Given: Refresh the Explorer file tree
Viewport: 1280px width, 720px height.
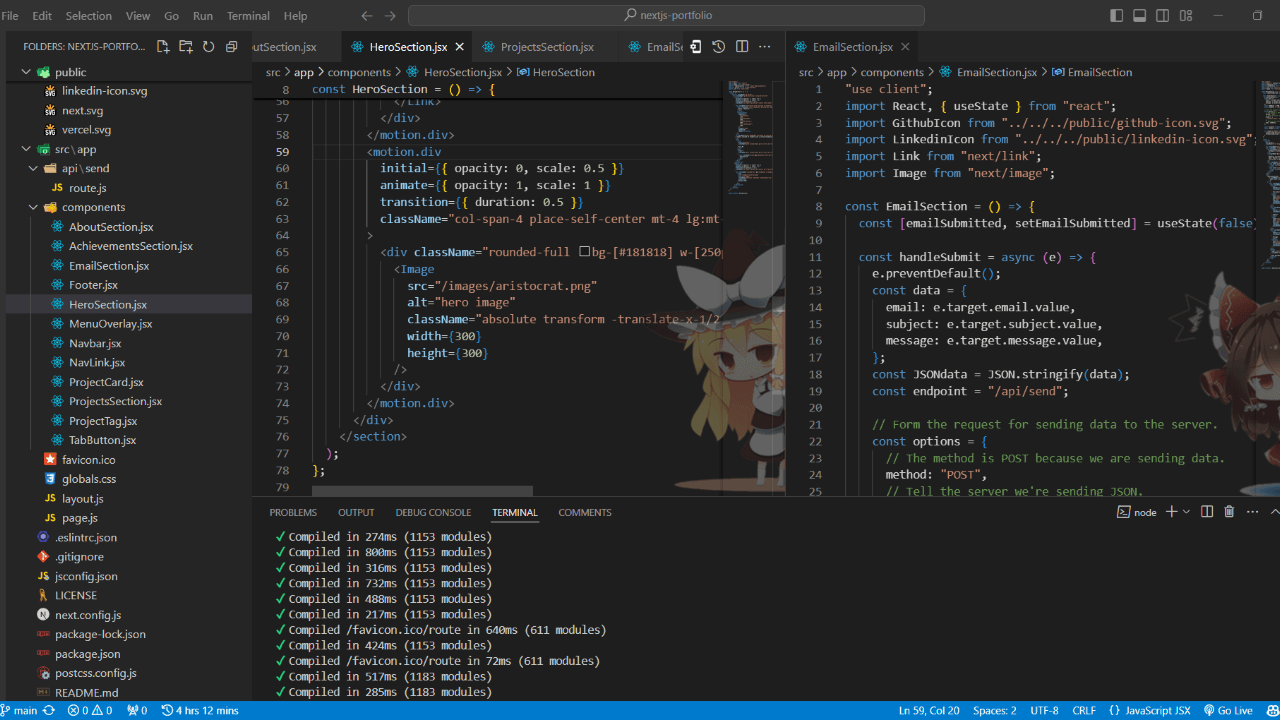Looking at the screenshot, I should coord(208,47).
